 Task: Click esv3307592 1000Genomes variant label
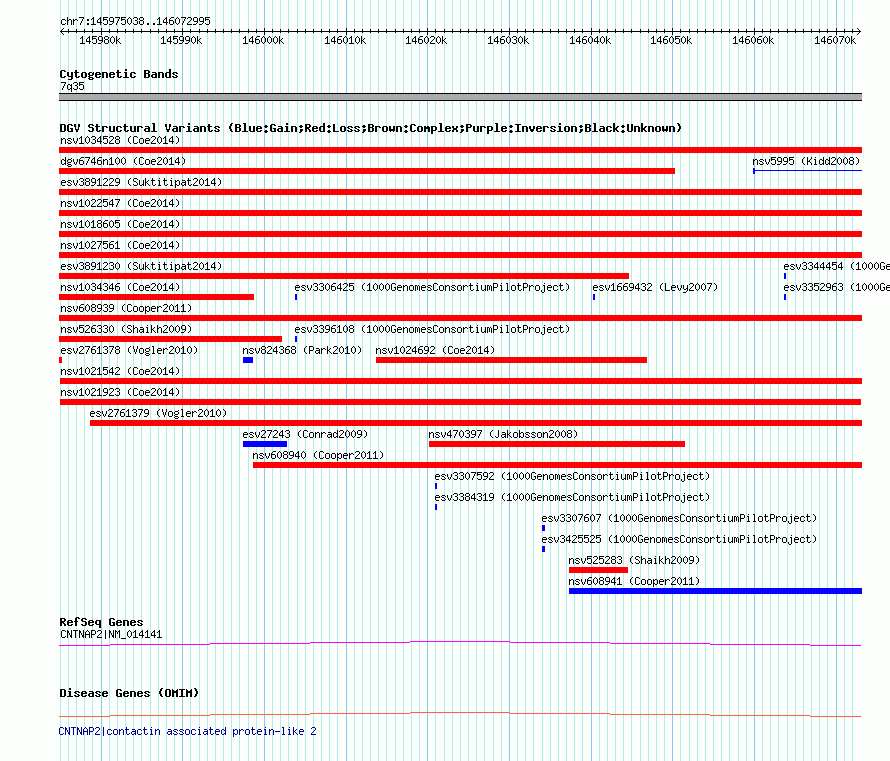tap(572, 476)
